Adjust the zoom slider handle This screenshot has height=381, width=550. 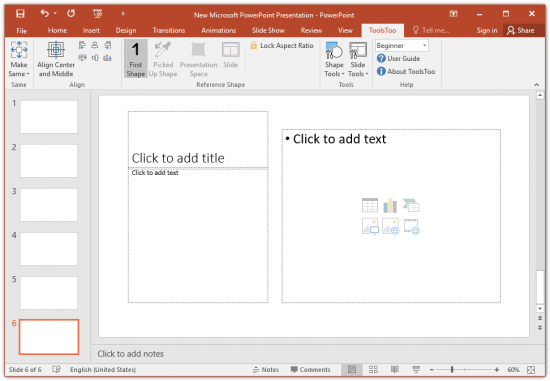[x=452, y=369]
